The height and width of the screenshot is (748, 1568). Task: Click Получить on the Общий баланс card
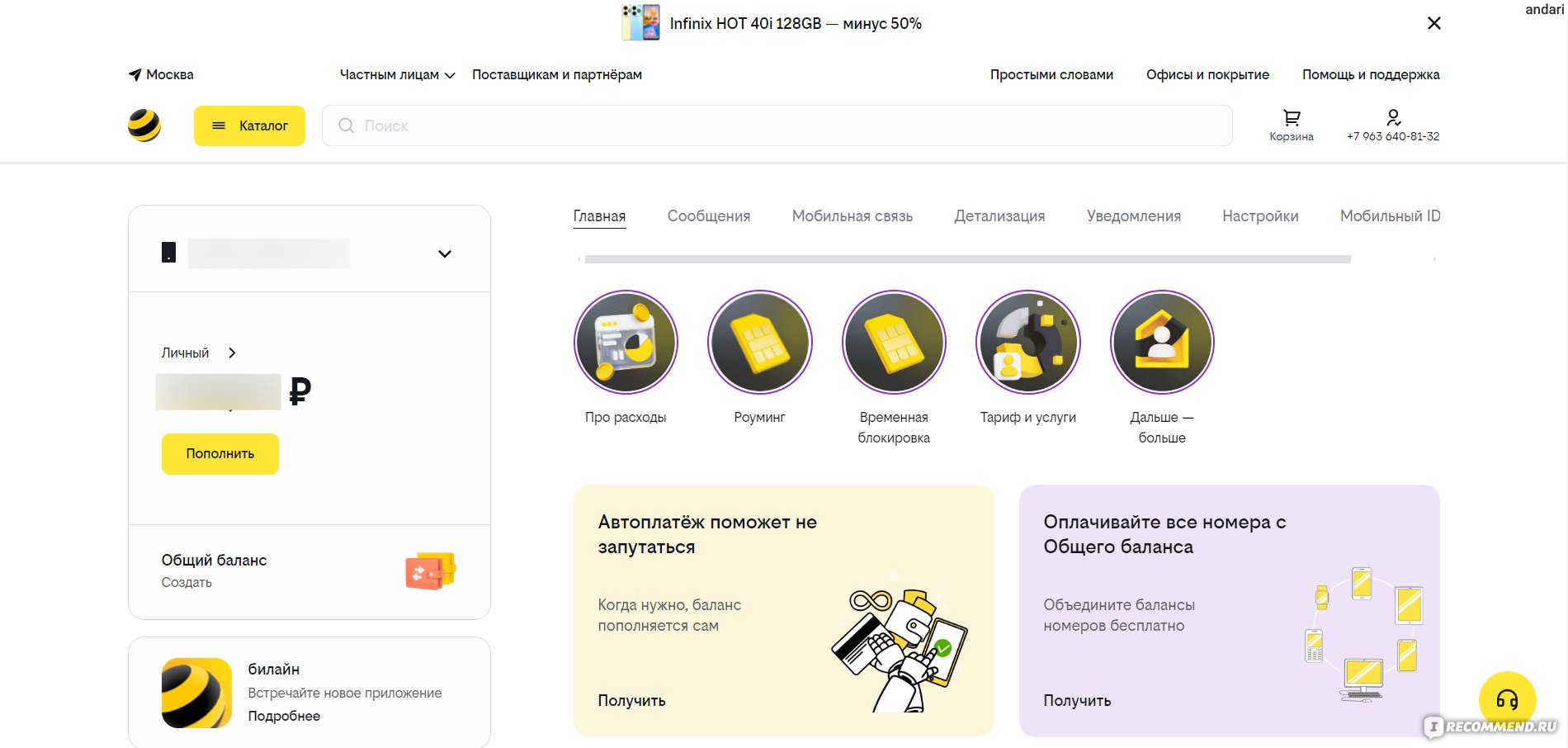tap(1077, 700)
